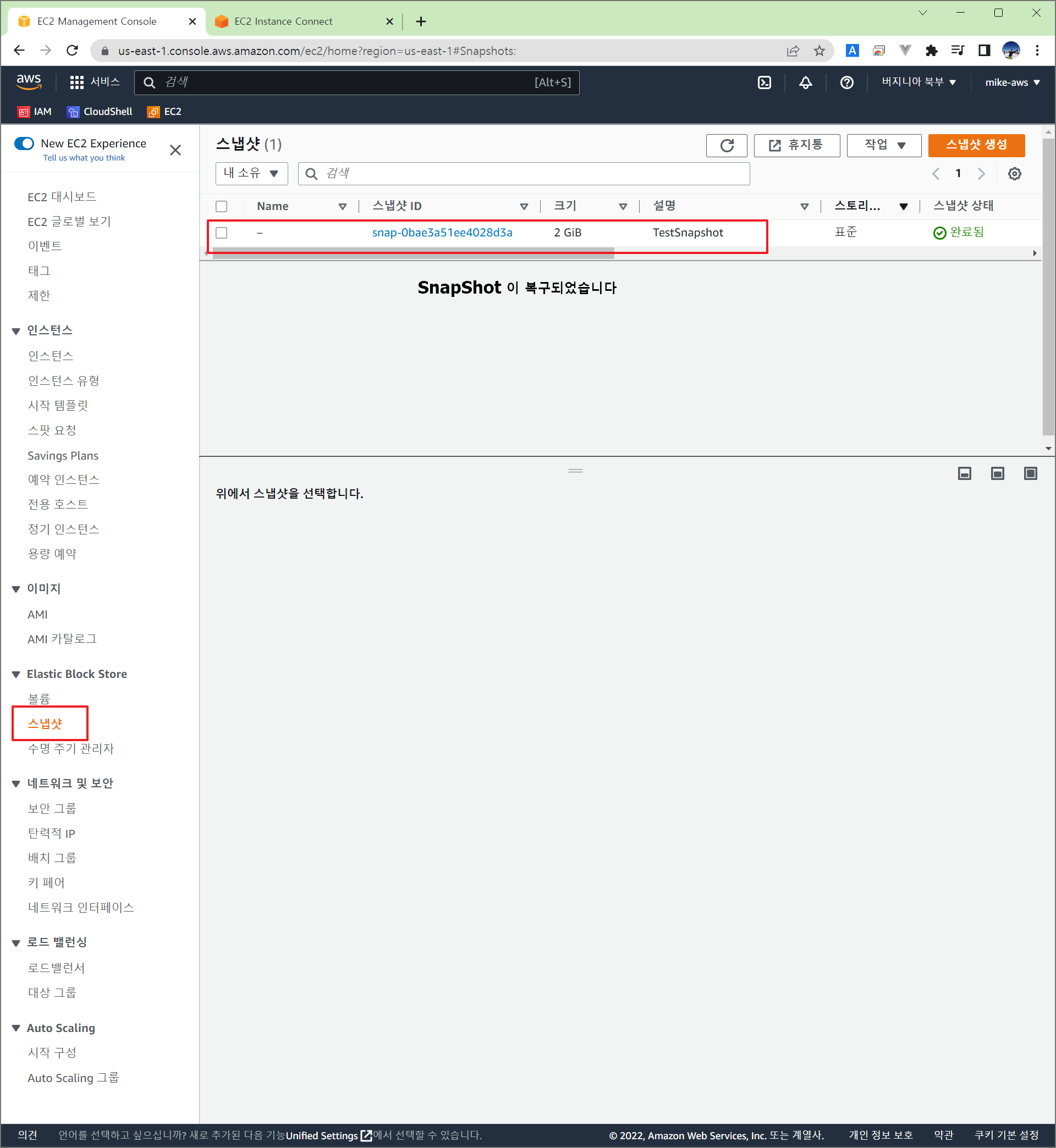Go to next page of snapshots
The image size is (1056, 1148).
tap(981, 174)
